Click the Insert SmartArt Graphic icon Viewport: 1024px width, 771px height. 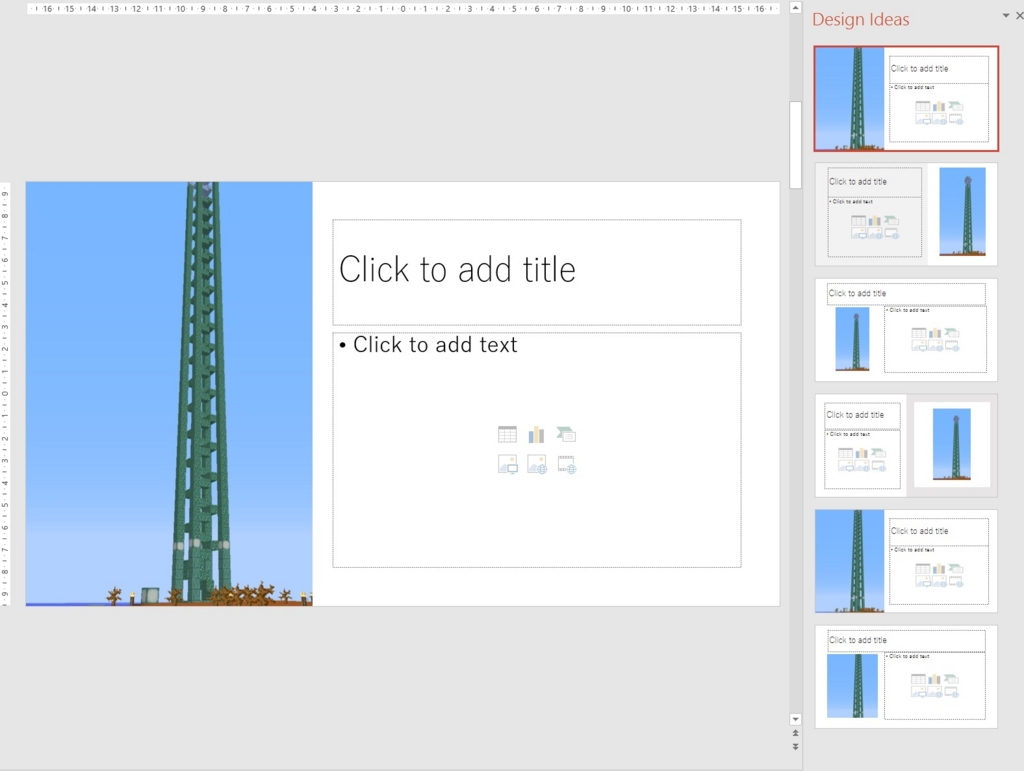566,435
